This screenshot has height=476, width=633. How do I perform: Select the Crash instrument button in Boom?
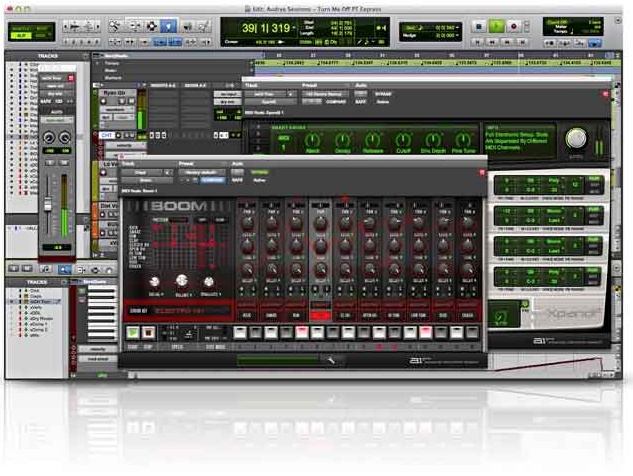[x=468, y=316]
